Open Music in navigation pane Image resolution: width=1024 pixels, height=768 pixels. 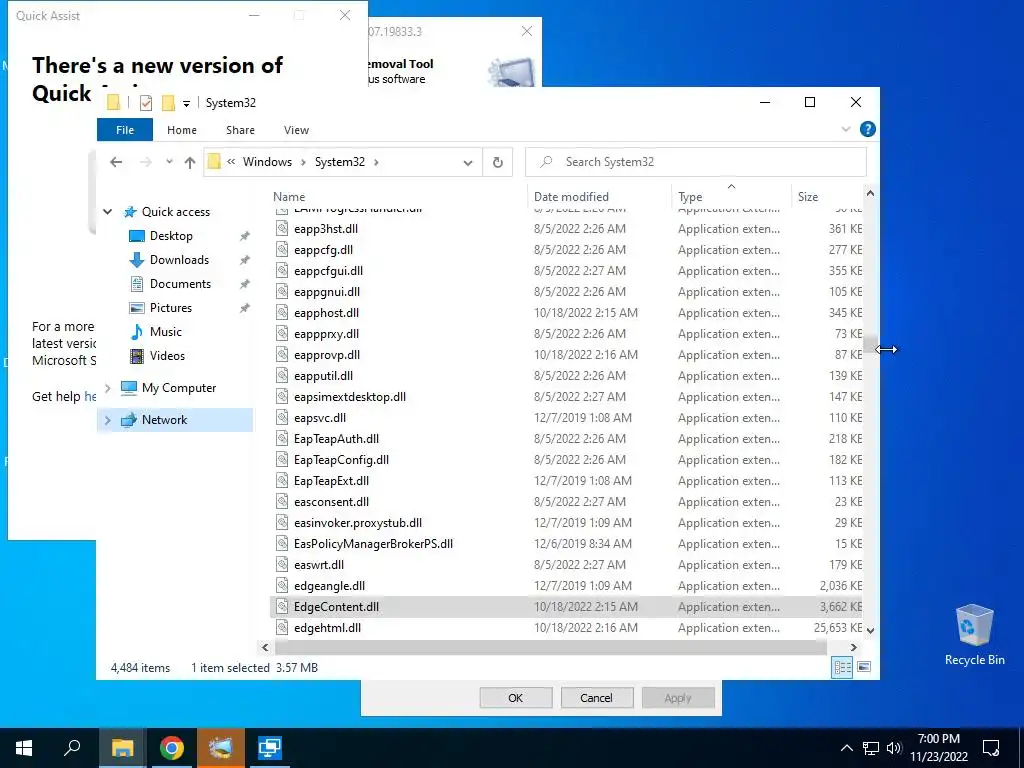(x=165, y=332)
